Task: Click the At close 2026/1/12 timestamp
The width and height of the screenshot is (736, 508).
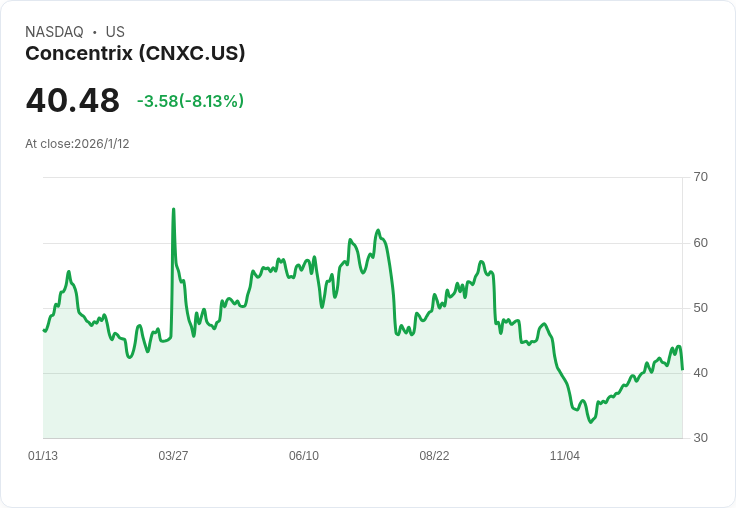Action: [77, 144]
